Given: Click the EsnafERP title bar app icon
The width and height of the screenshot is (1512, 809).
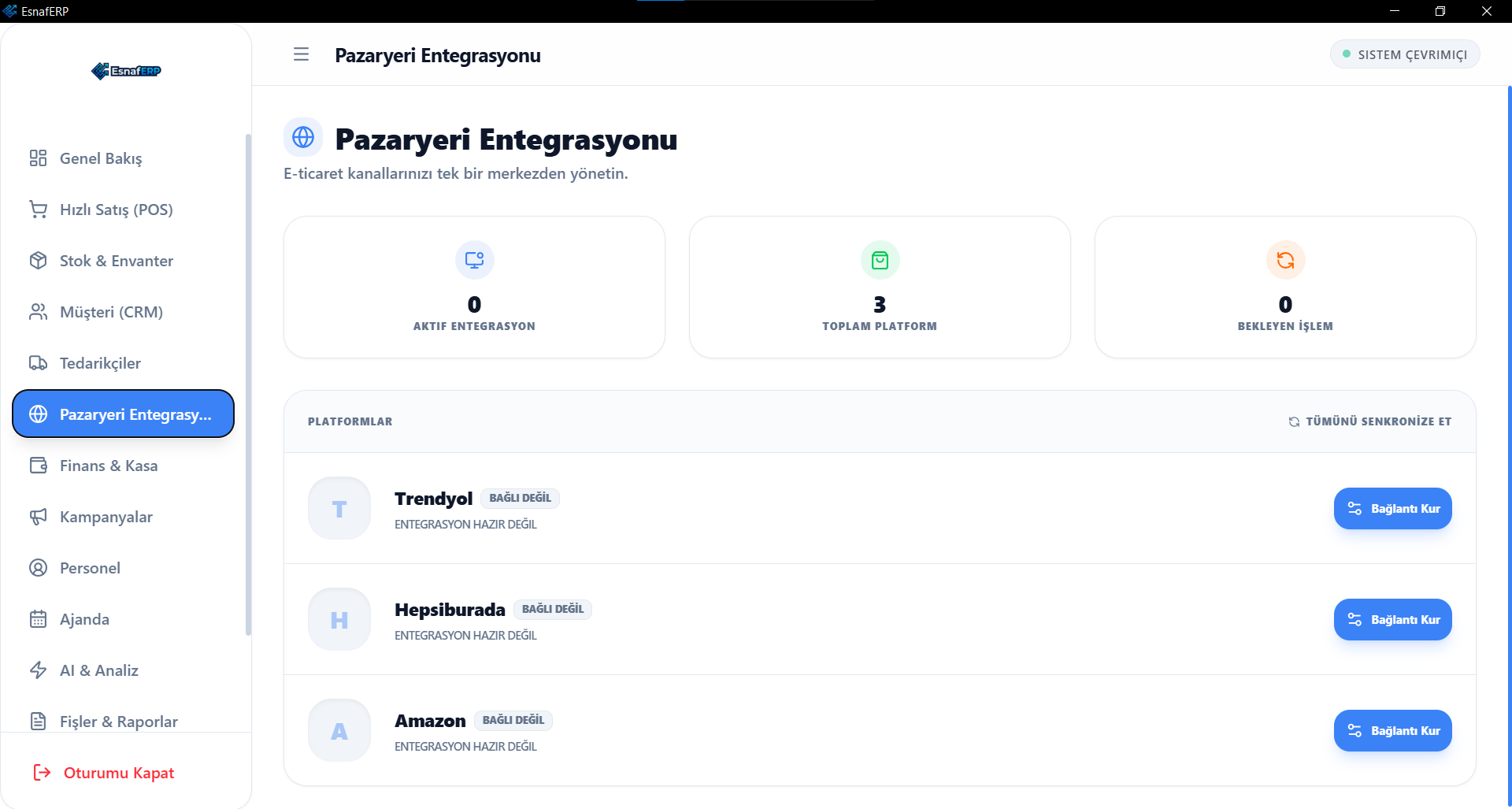Looking at the screenshot, I should pyautogui.click(x=10, y=11).
